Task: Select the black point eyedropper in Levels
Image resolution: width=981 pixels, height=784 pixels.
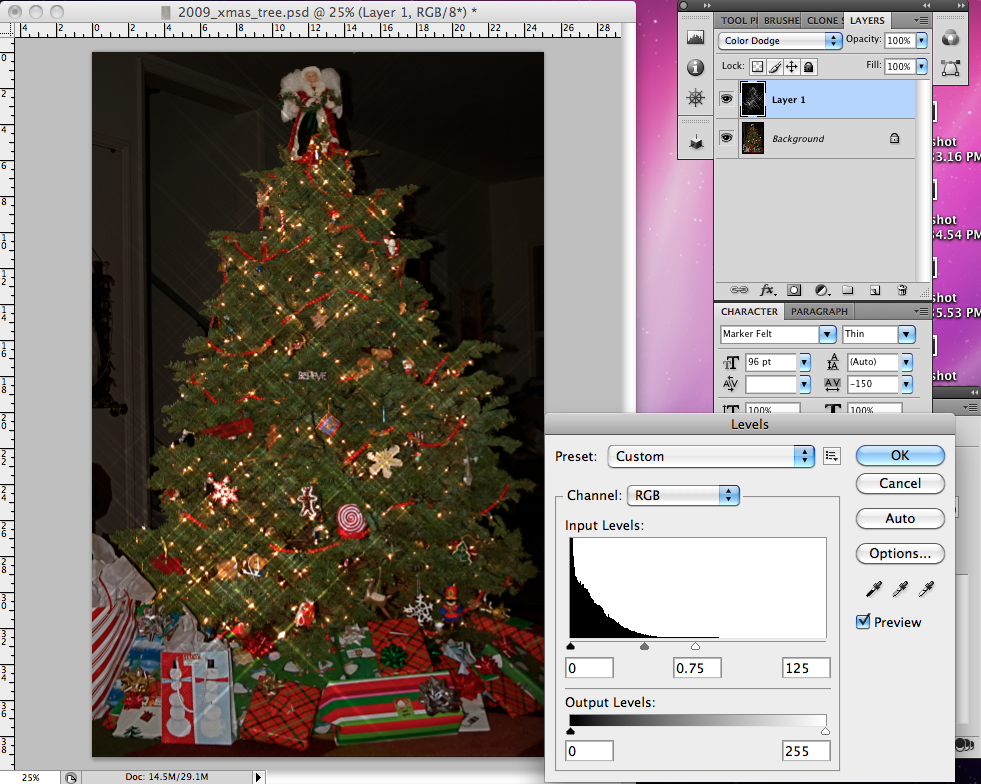Action: (873, 589)
